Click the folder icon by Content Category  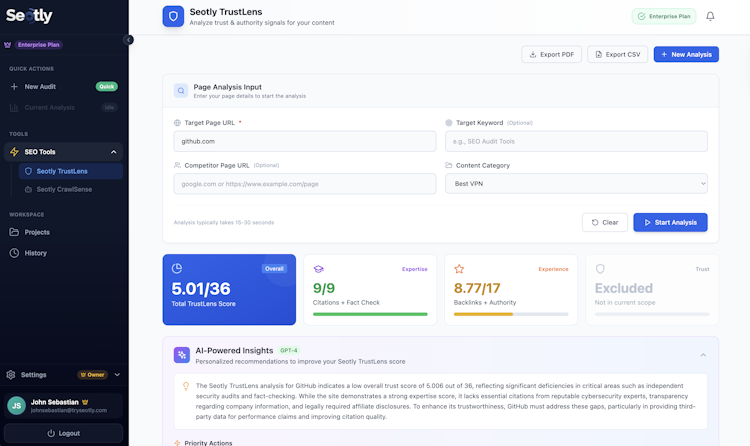coord(449,165)
